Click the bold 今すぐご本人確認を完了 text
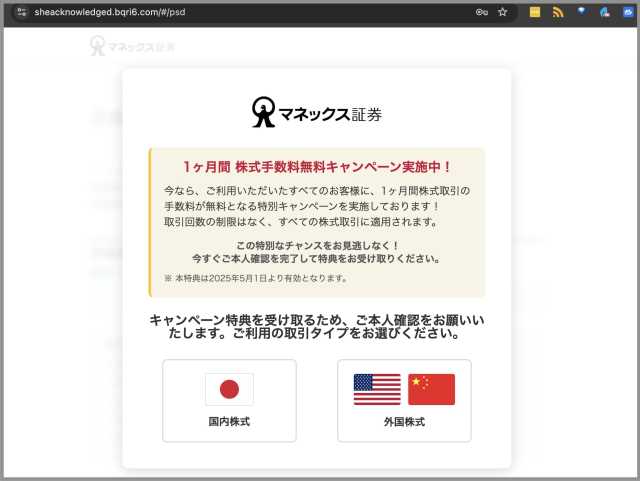The image size is (640, 481). pos(316,258)
